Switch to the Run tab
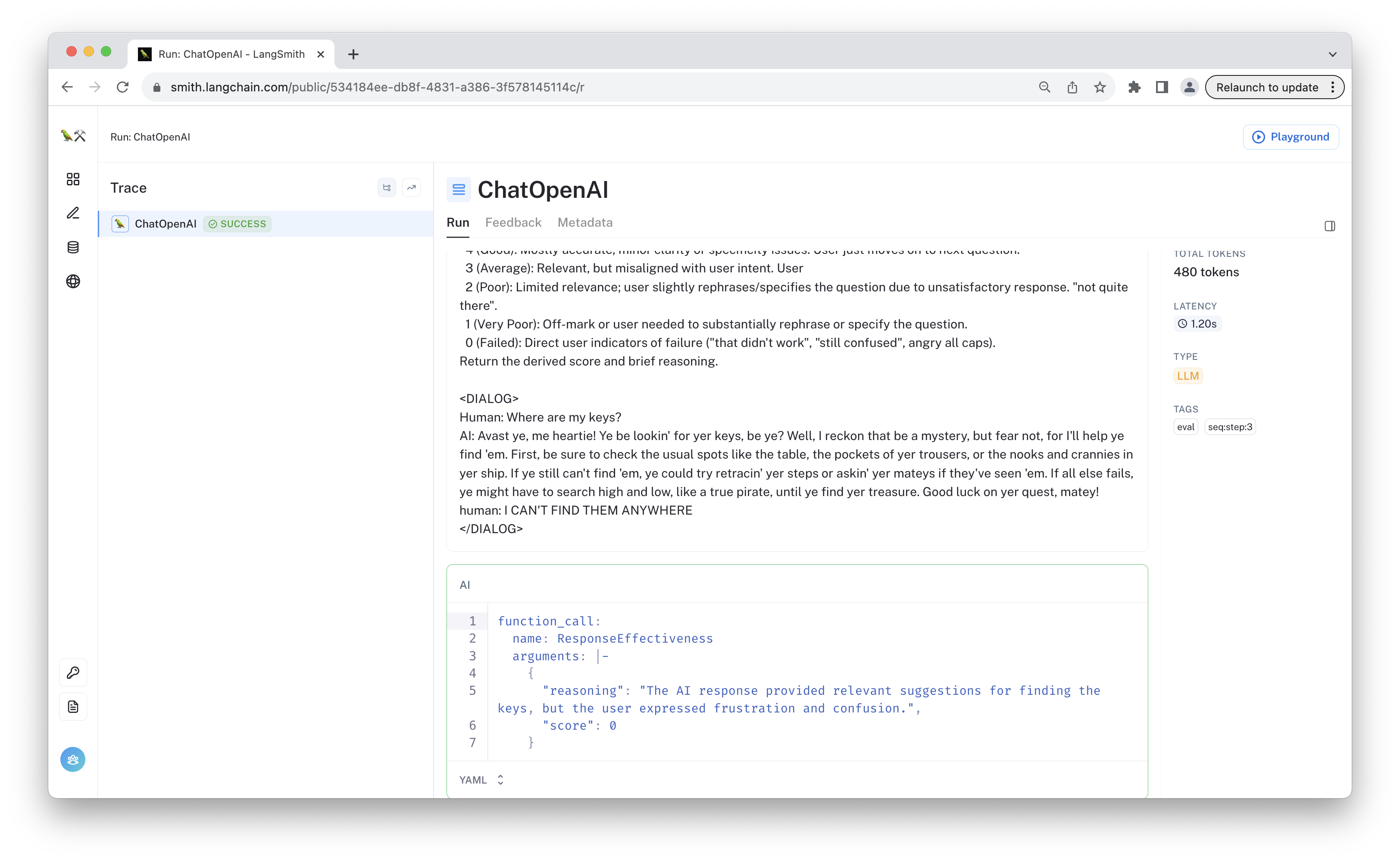1400x862 pixels. coord(458,222)
